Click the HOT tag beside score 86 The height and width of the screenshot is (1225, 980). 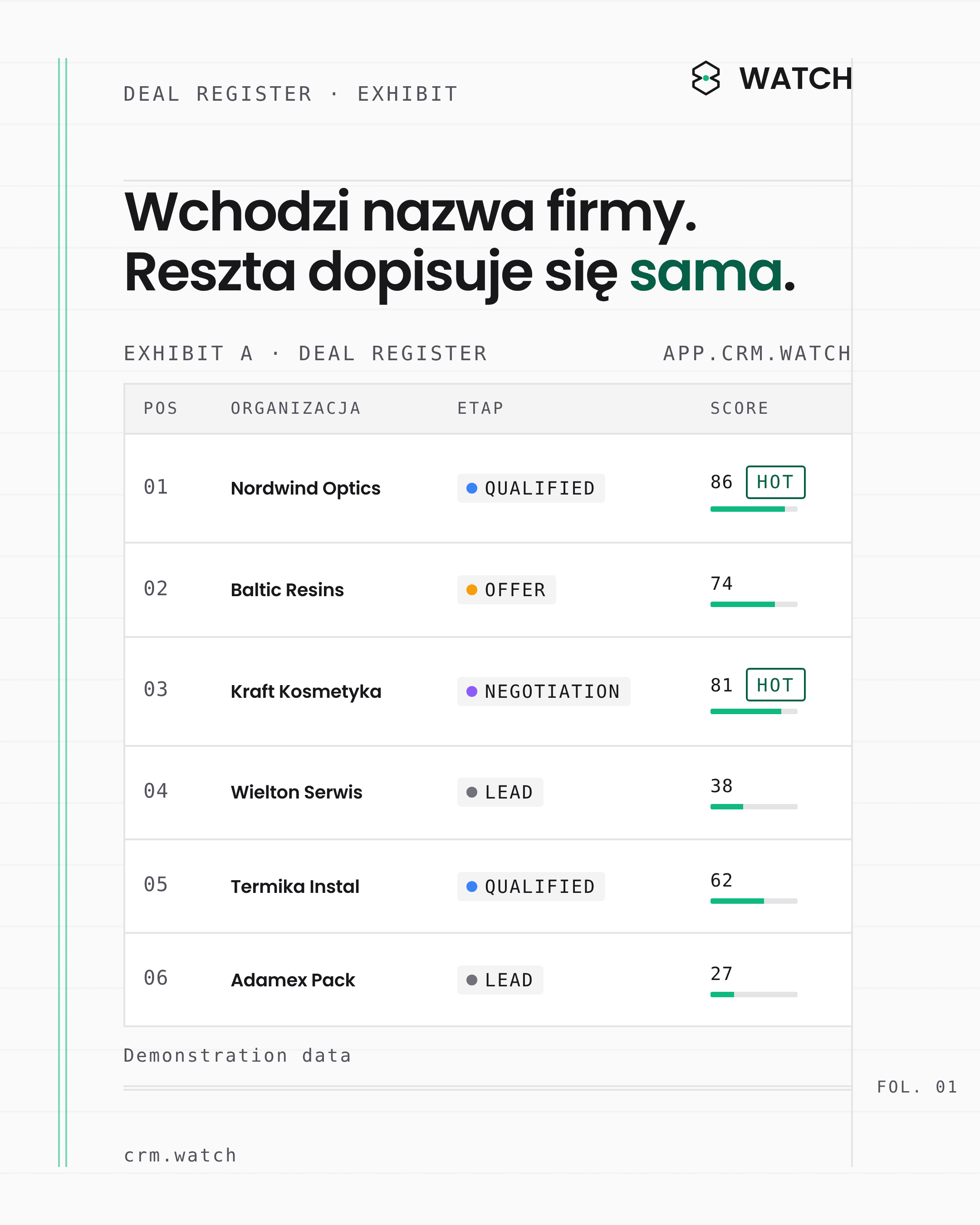775,482
